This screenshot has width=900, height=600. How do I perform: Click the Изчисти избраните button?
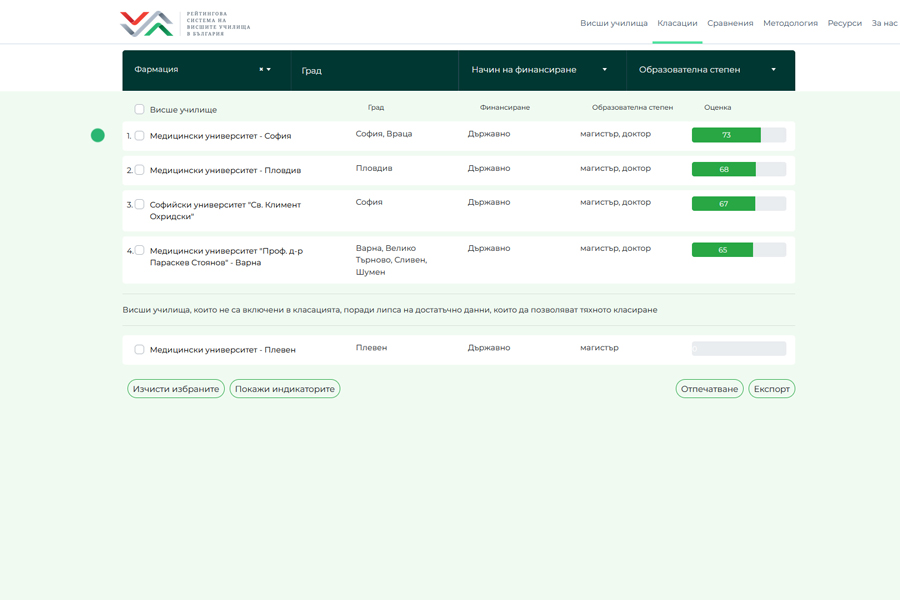pyautogui.click(x=176, y=389)
